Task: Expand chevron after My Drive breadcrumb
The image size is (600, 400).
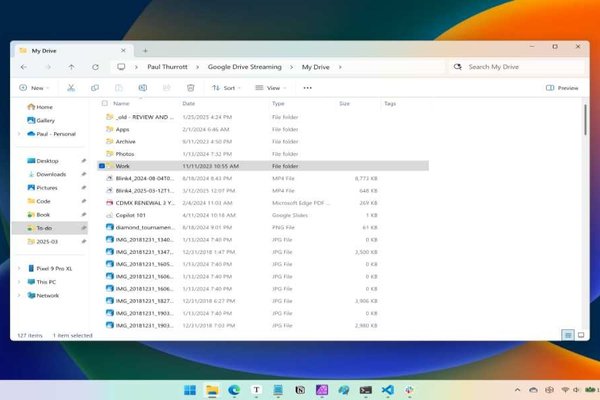Action: (340, 67)
